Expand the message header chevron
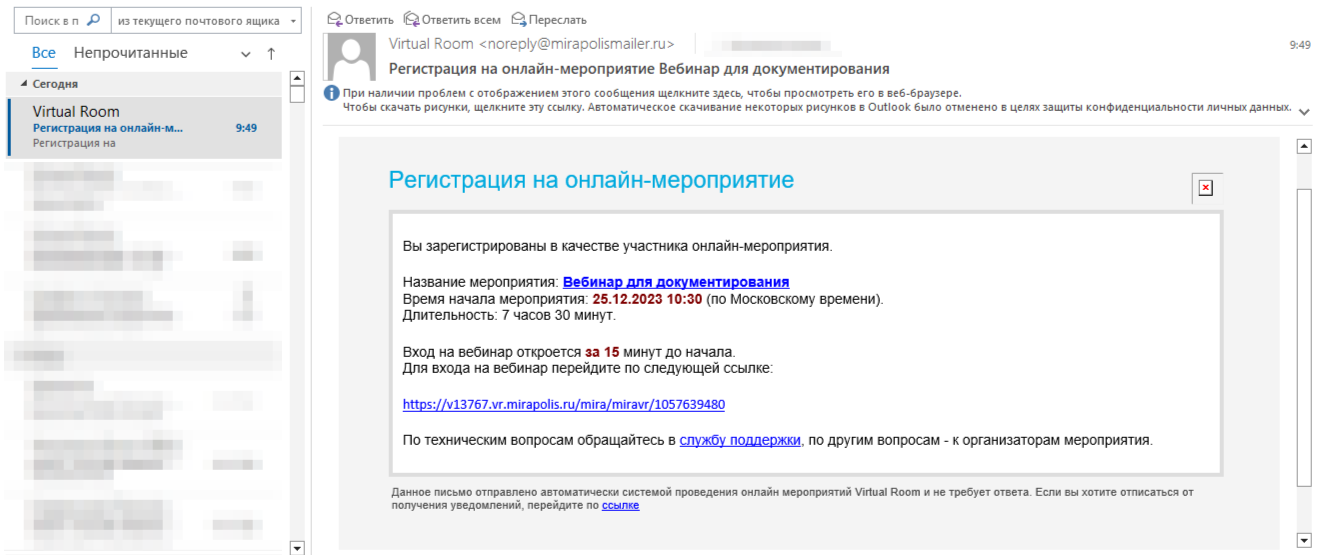Screen dimensions: 1319x555 [1304, 111]
